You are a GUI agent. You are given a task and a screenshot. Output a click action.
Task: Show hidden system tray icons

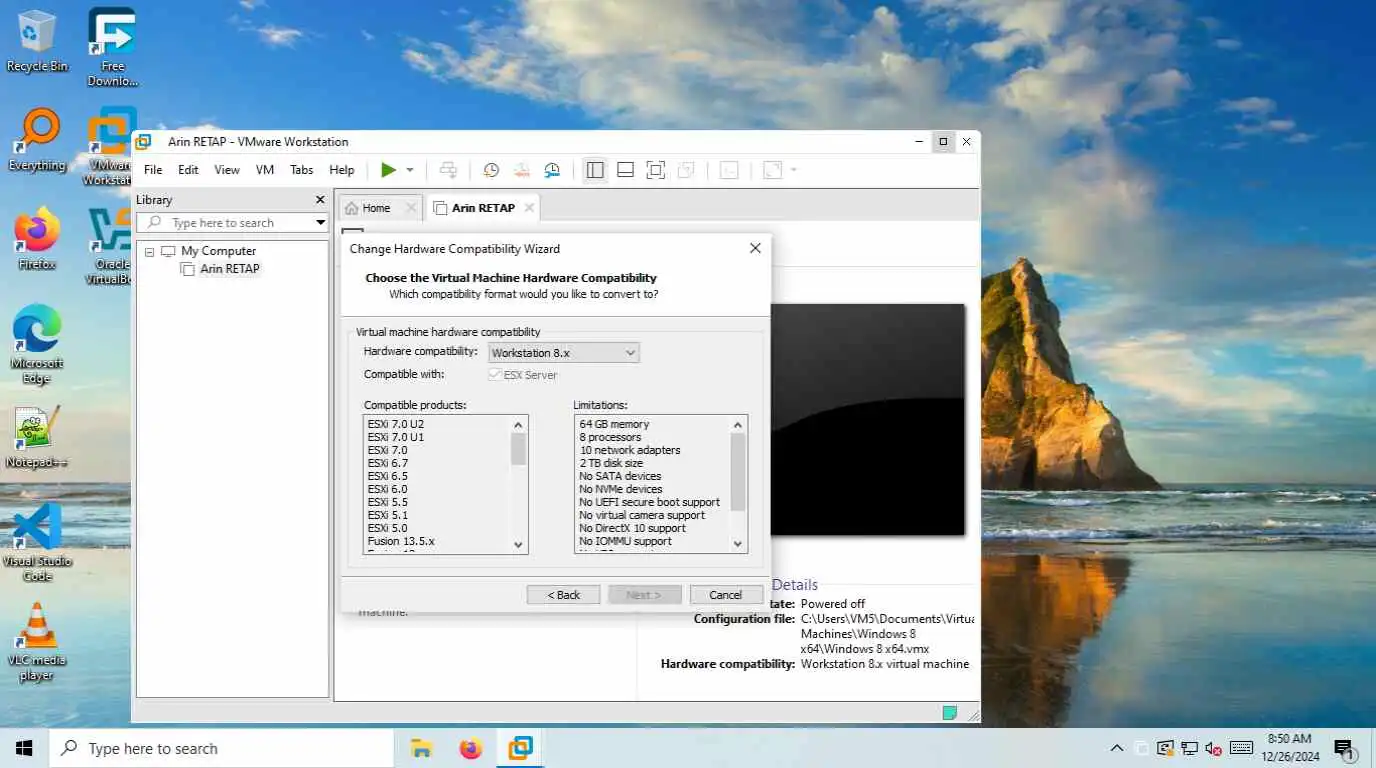click(x=1117, y=748)
